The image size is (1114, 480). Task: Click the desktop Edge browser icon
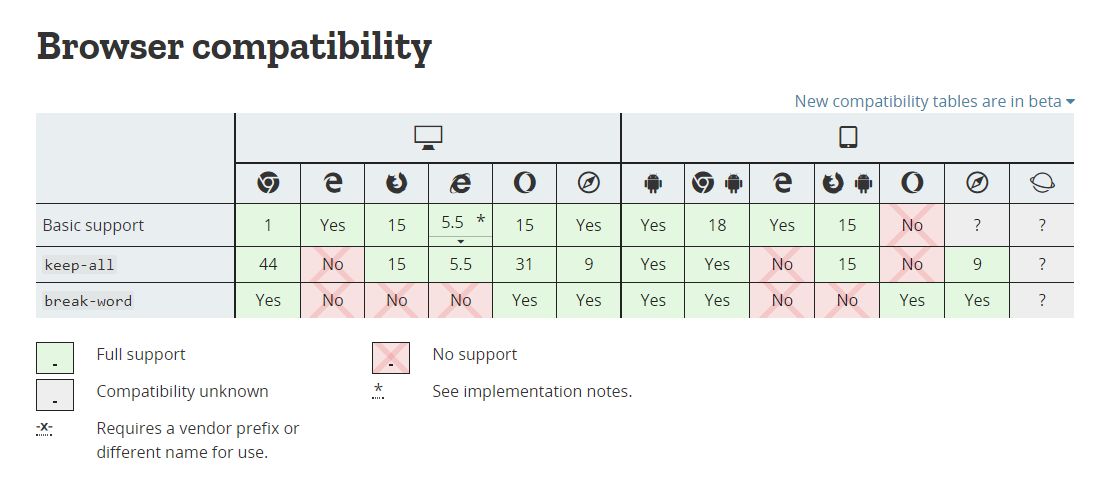332,184
